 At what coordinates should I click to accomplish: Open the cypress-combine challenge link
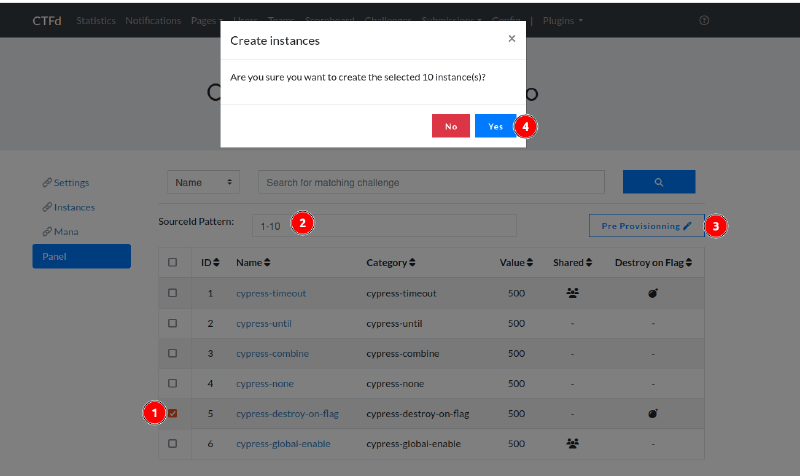[x=272, y=354]
